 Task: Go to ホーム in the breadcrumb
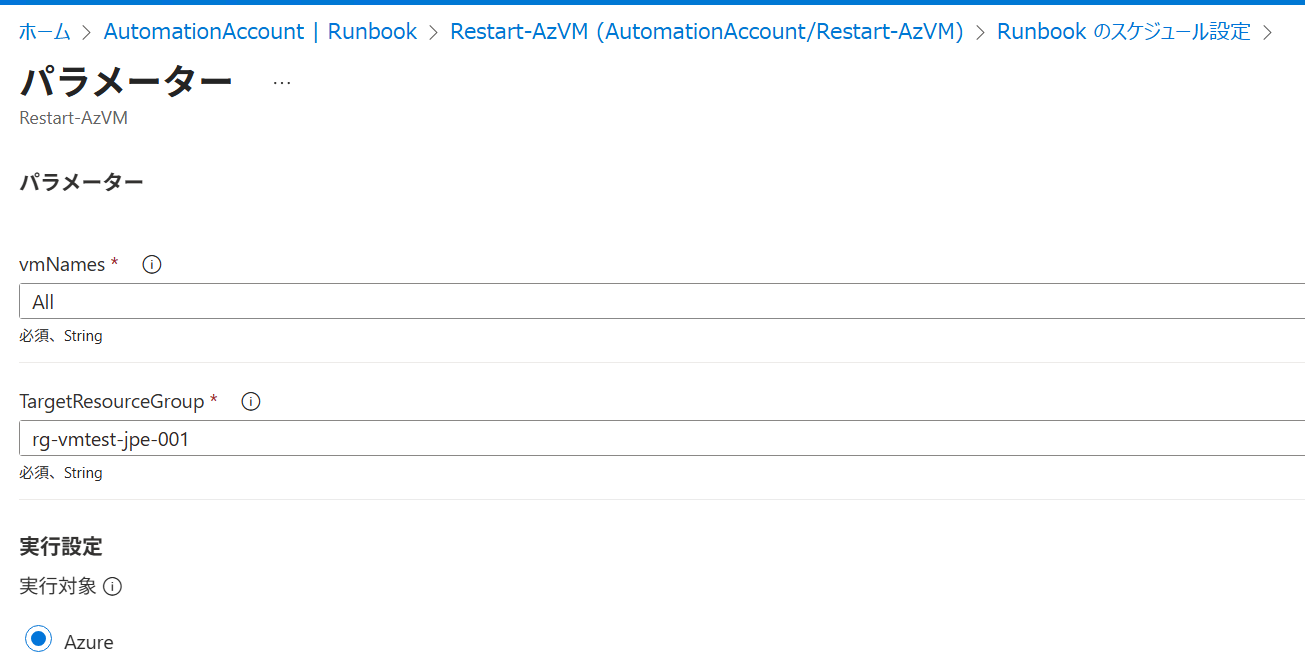(x=45, y=32)
